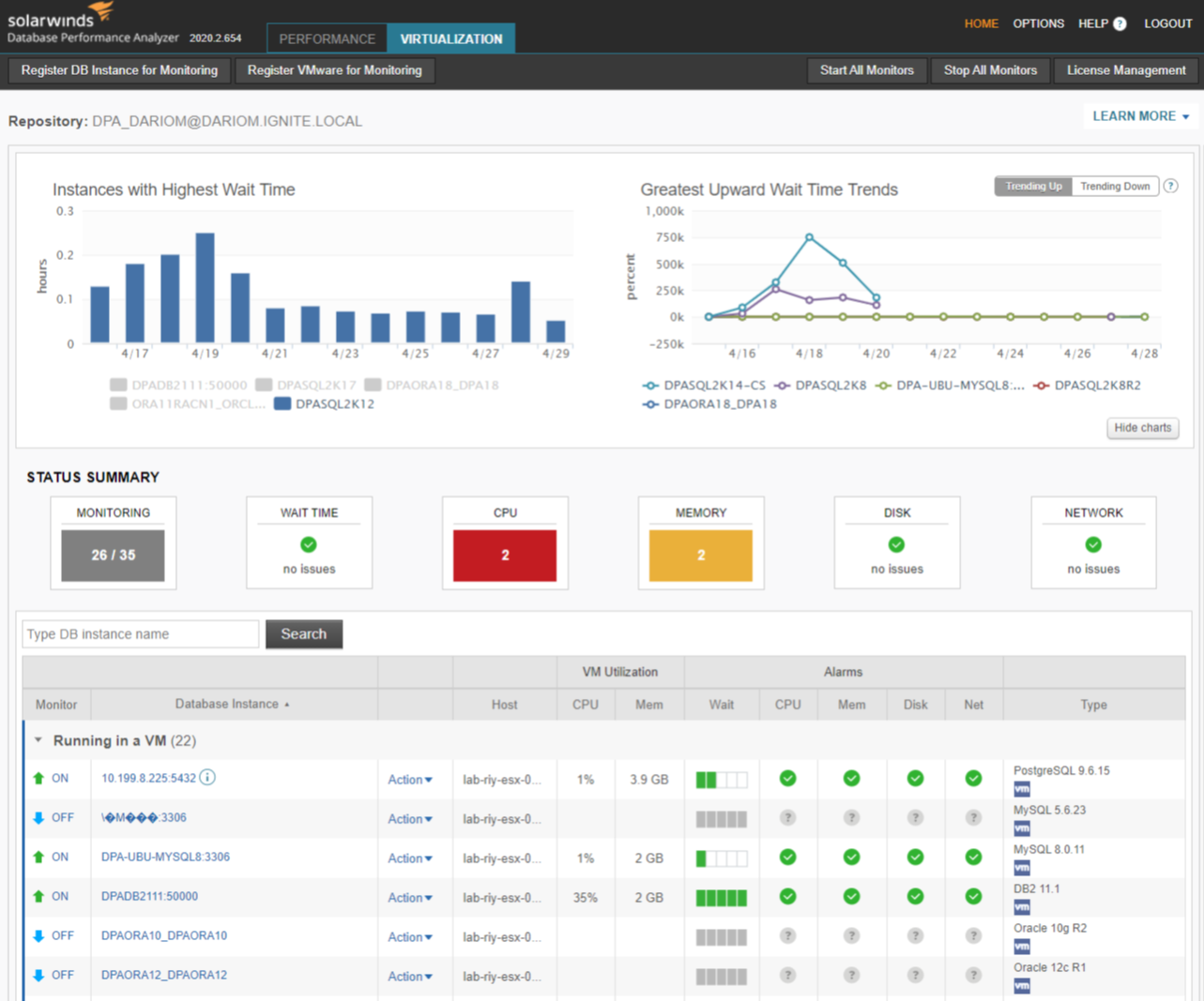Click LOGOUT in top navigation
This screenshot has height=1001, width=1204.
click(x=1168, y=23)
